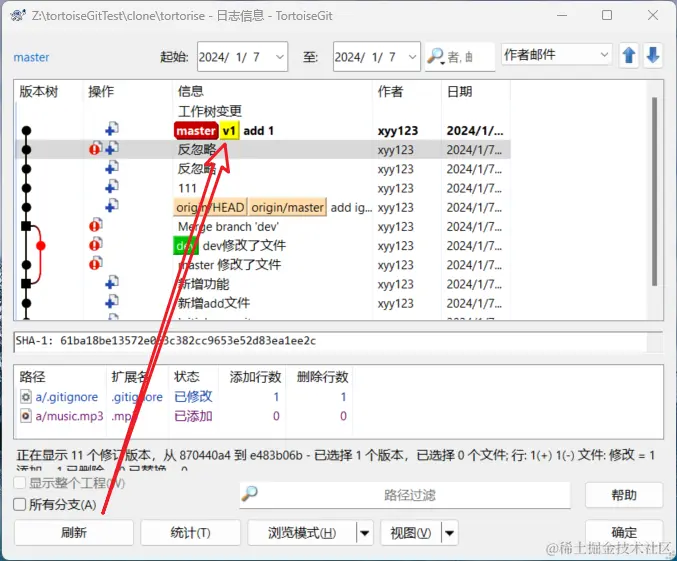Click the 确定 button

pyautogui.click(x=624, y=532)
